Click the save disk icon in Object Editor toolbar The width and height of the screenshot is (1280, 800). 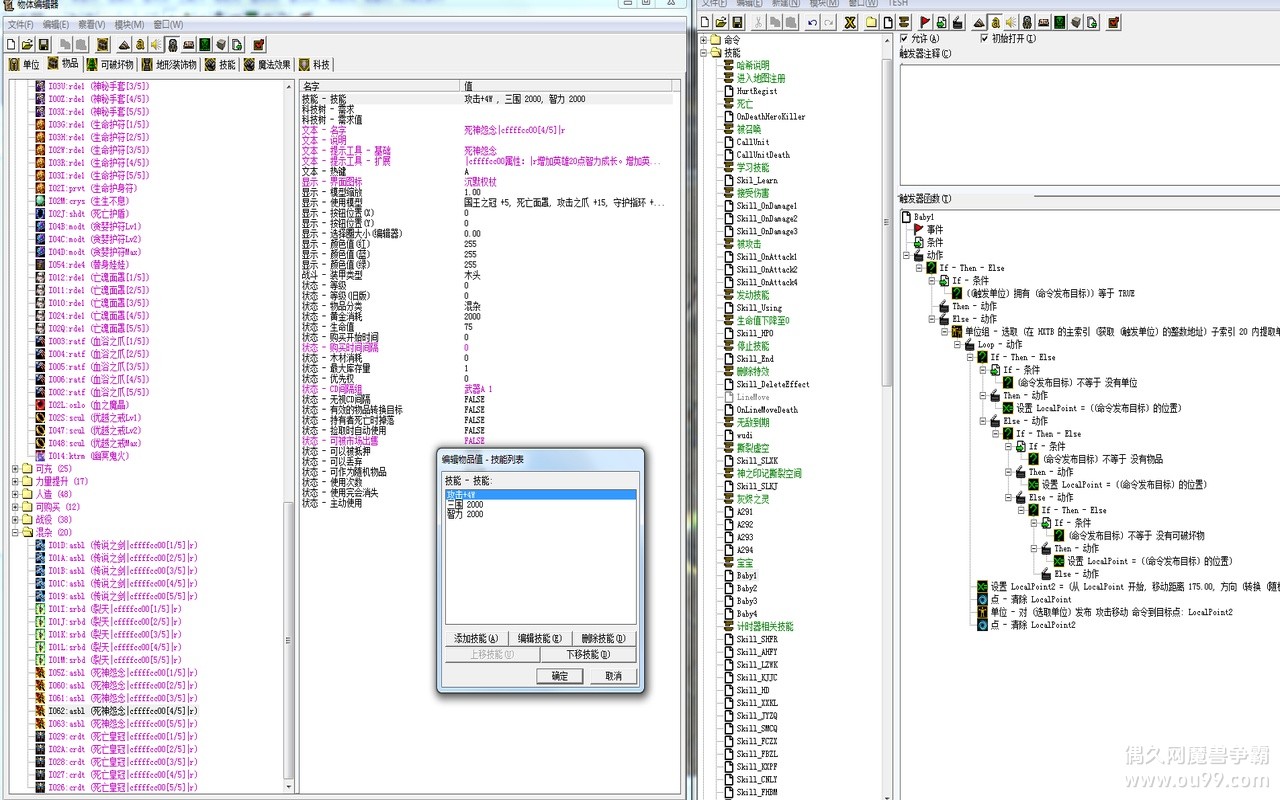[44, 44]
